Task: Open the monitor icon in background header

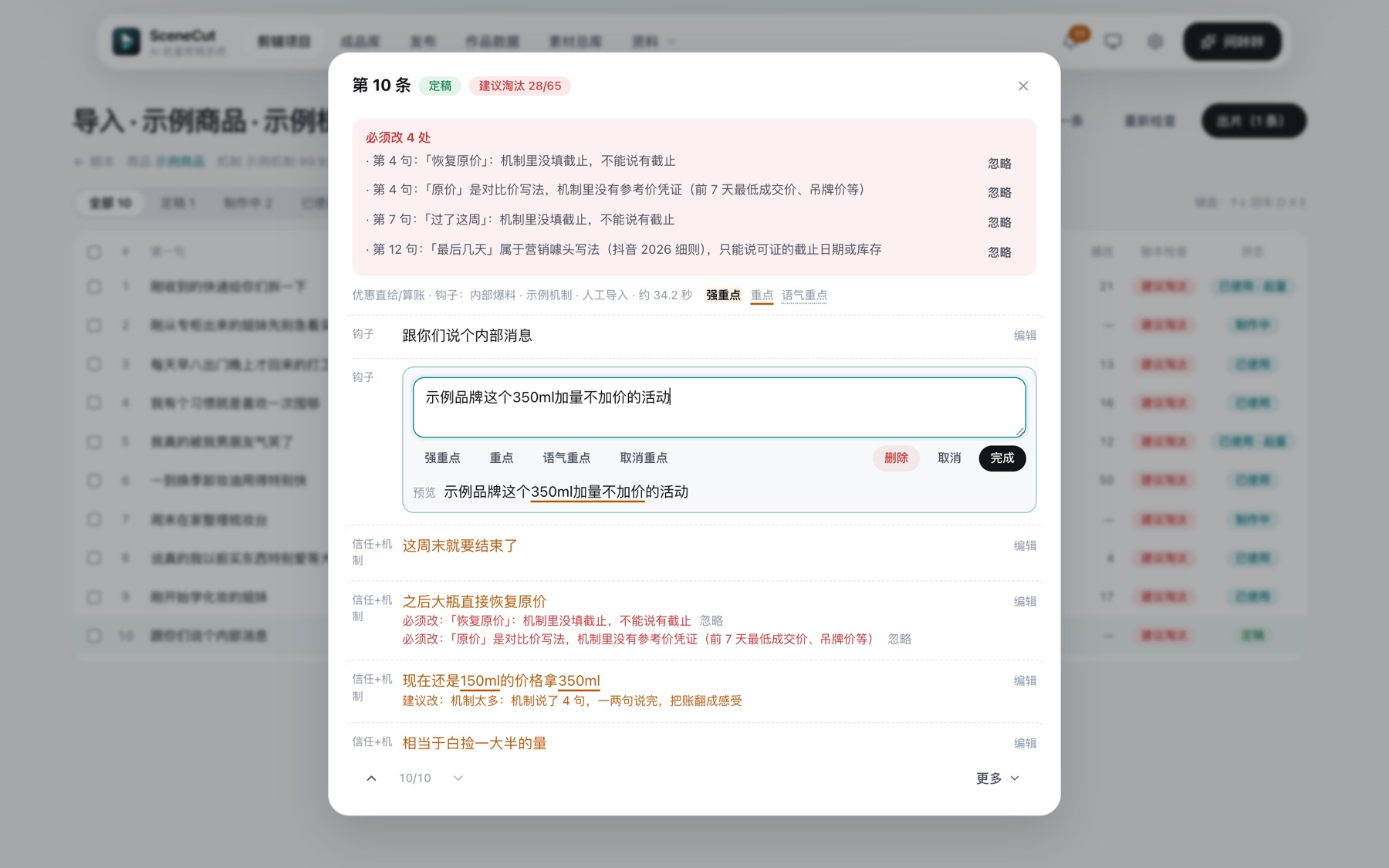Action: [1113, 41]
